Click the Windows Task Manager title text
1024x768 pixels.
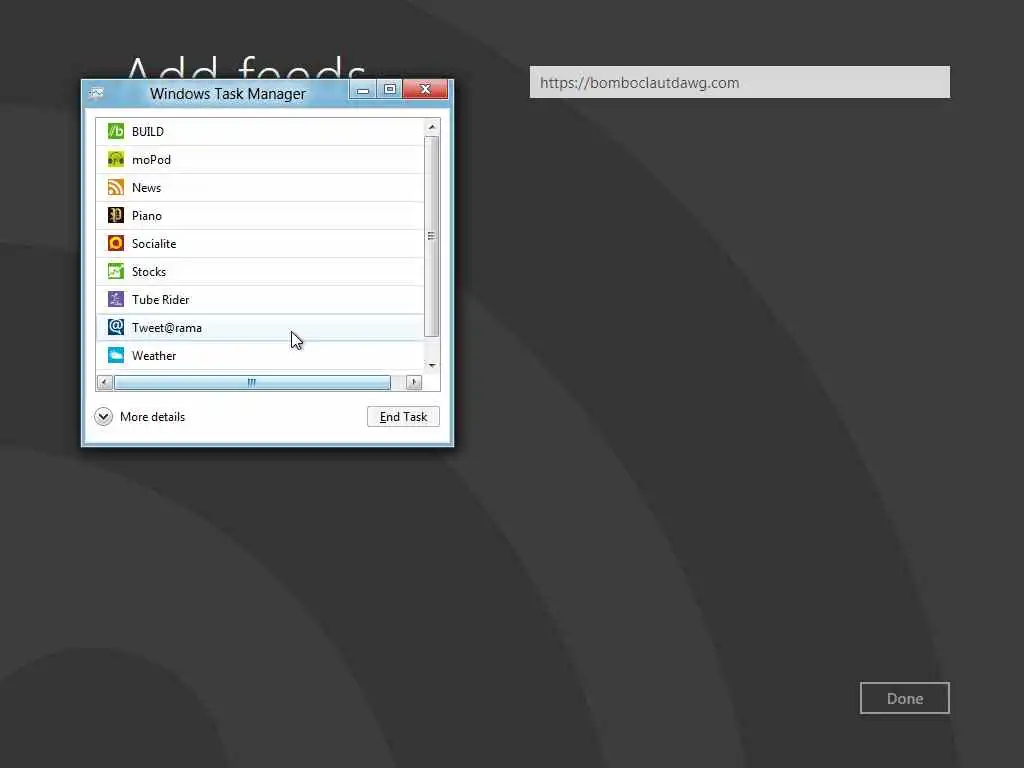tap(228, 94)
